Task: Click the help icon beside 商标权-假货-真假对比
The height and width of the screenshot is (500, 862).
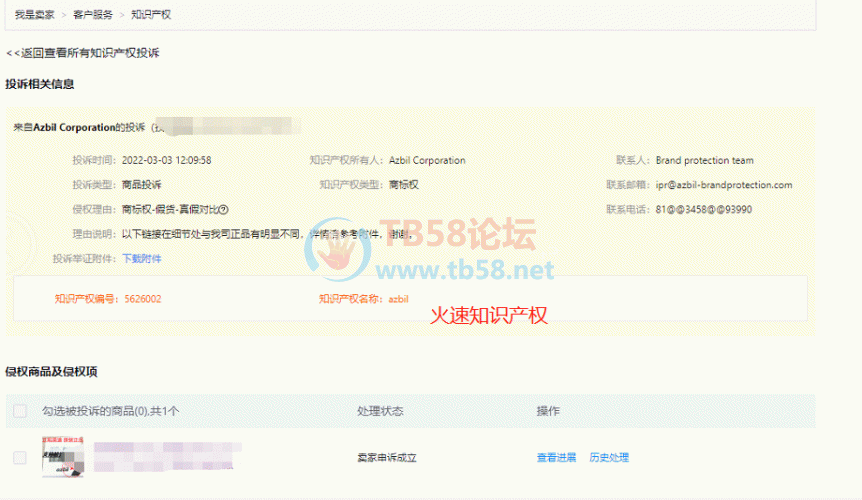Action: point(223,209)
